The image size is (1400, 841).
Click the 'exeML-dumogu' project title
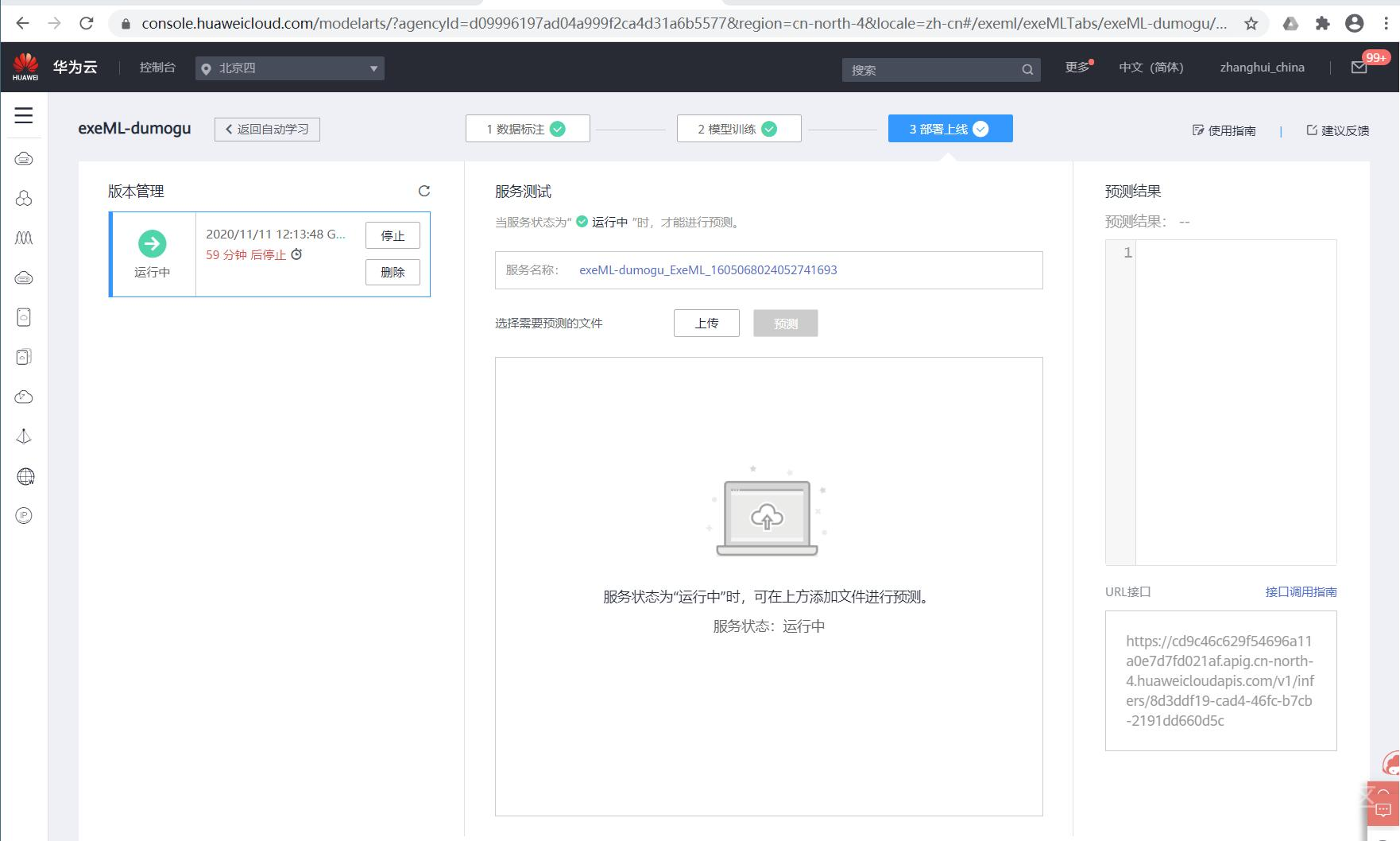[x=134, y=129]
